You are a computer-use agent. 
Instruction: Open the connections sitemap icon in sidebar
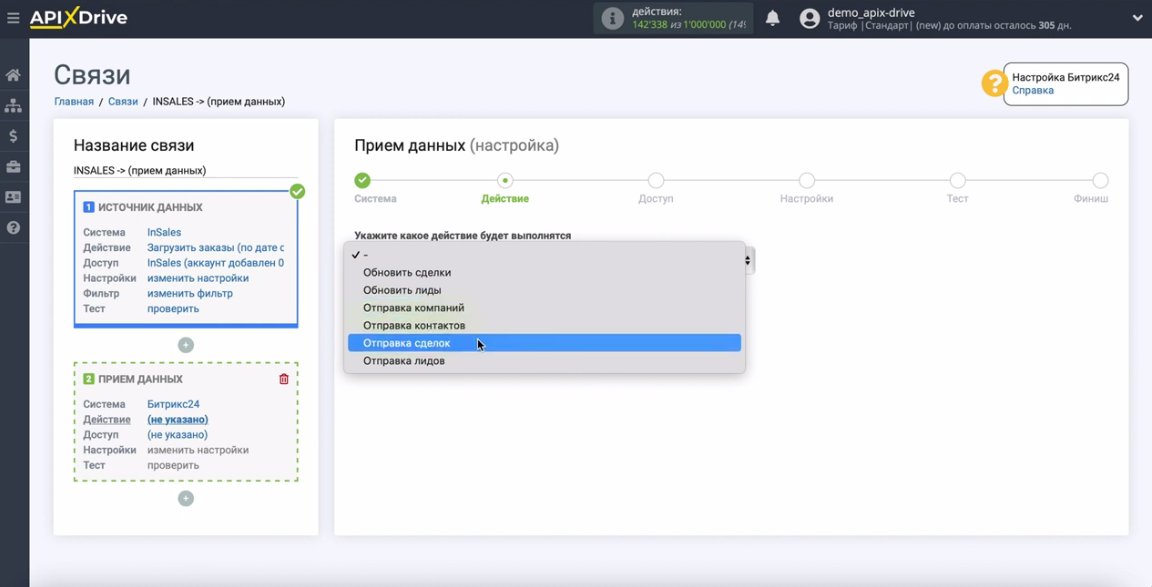point(13,106)
